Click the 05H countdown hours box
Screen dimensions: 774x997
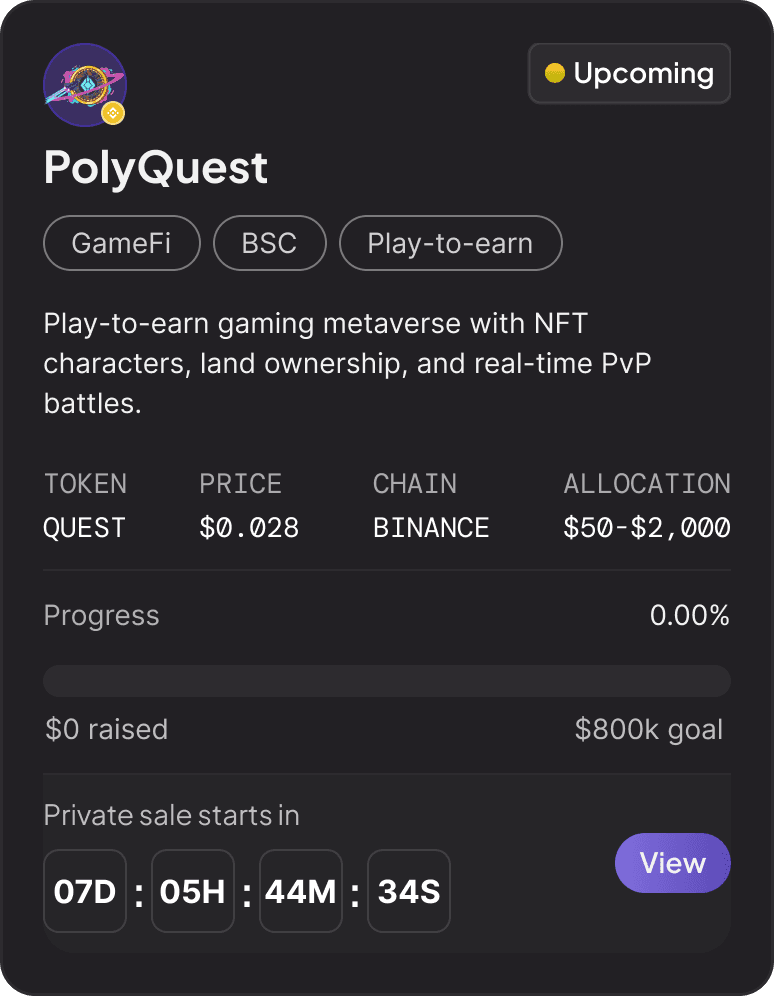[193, 891]
